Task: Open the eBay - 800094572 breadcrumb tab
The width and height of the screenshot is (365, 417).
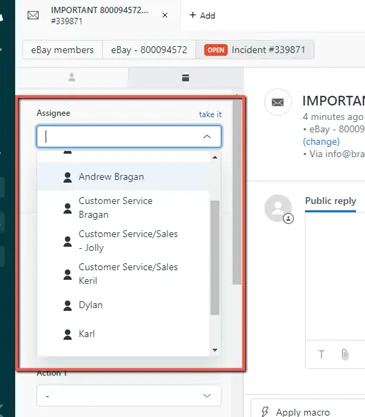Action: pos(149,50)
